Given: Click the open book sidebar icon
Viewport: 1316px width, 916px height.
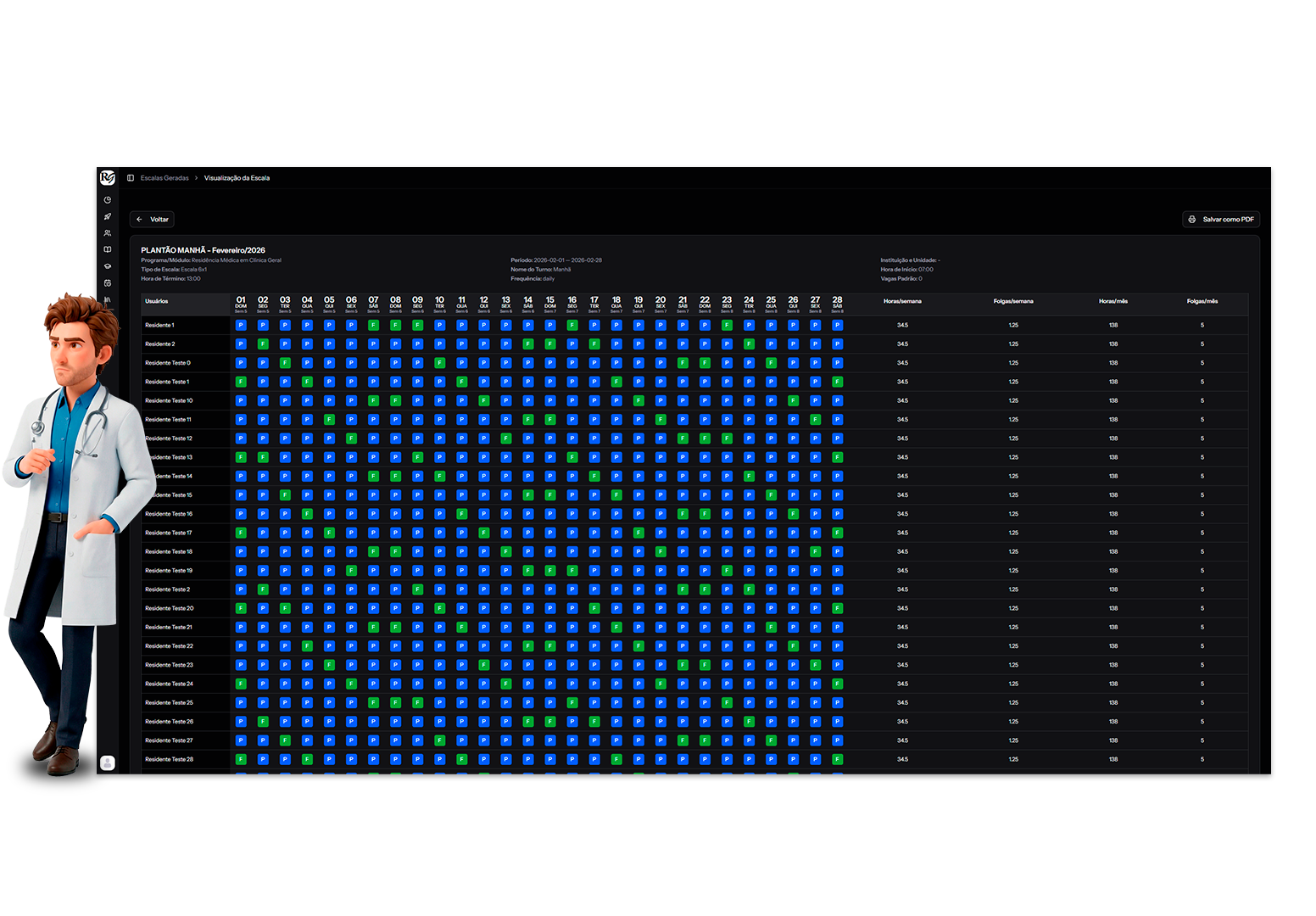Looking at the screenshot, I should click(108, 249).
